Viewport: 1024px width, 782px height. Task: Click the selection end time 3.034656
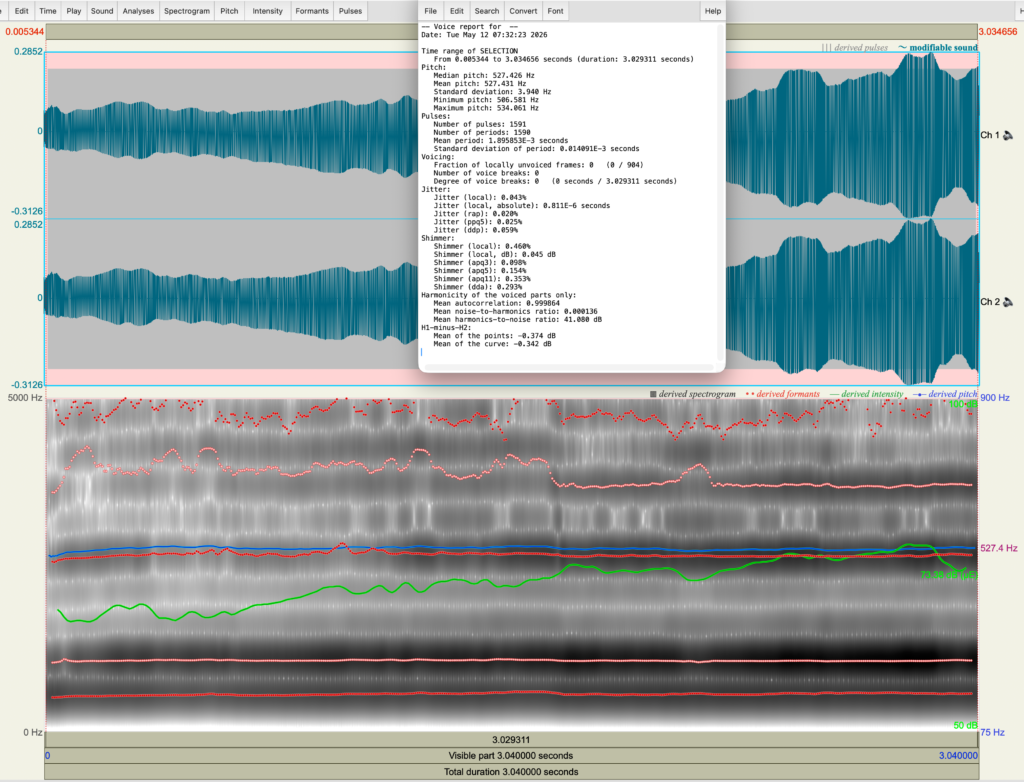tap(998, 31)
